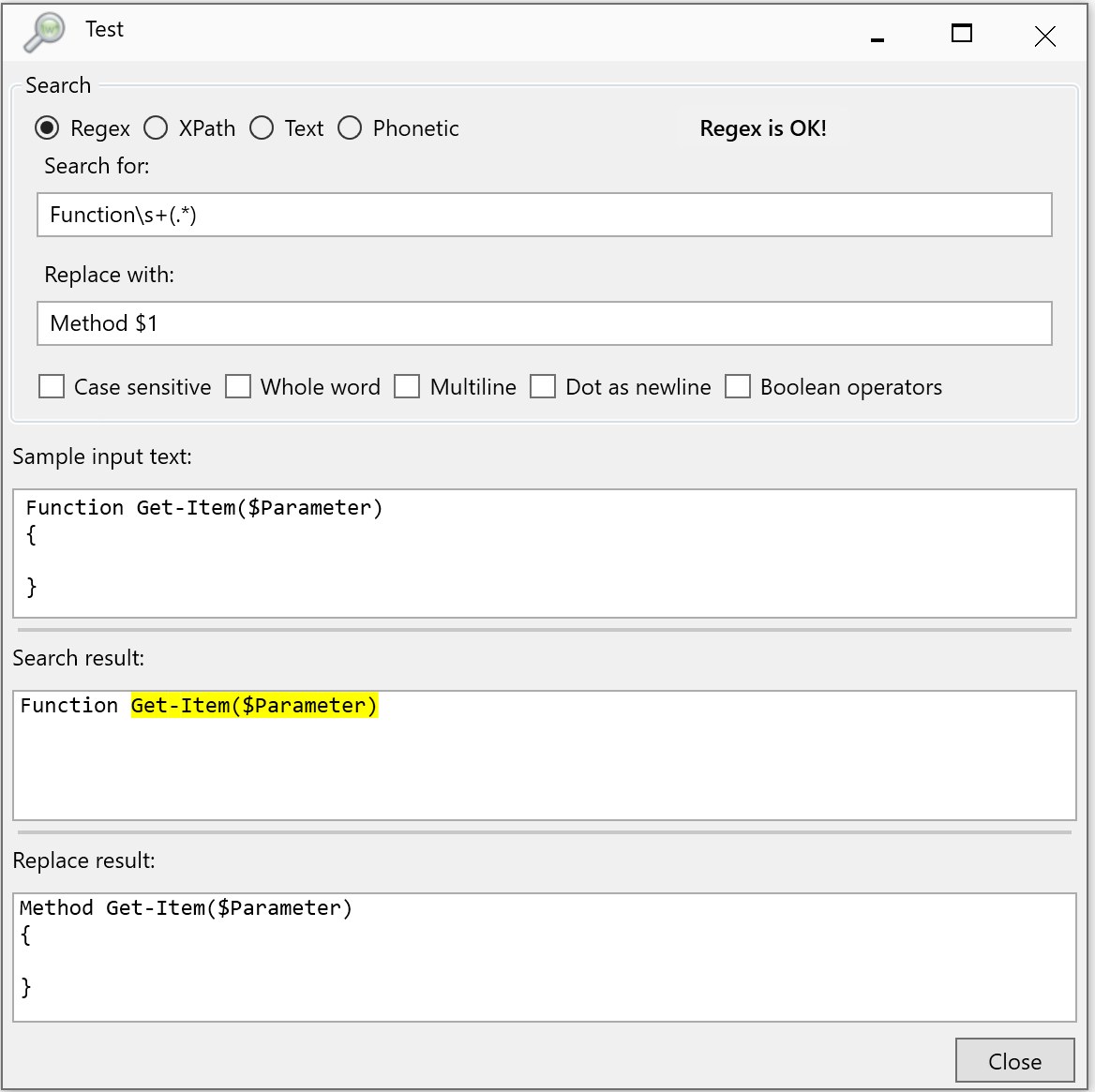The width and height of the screenshot is (1095, 1092).
Task: Select the Phonetic search mode
Action: tap(350, 128)
